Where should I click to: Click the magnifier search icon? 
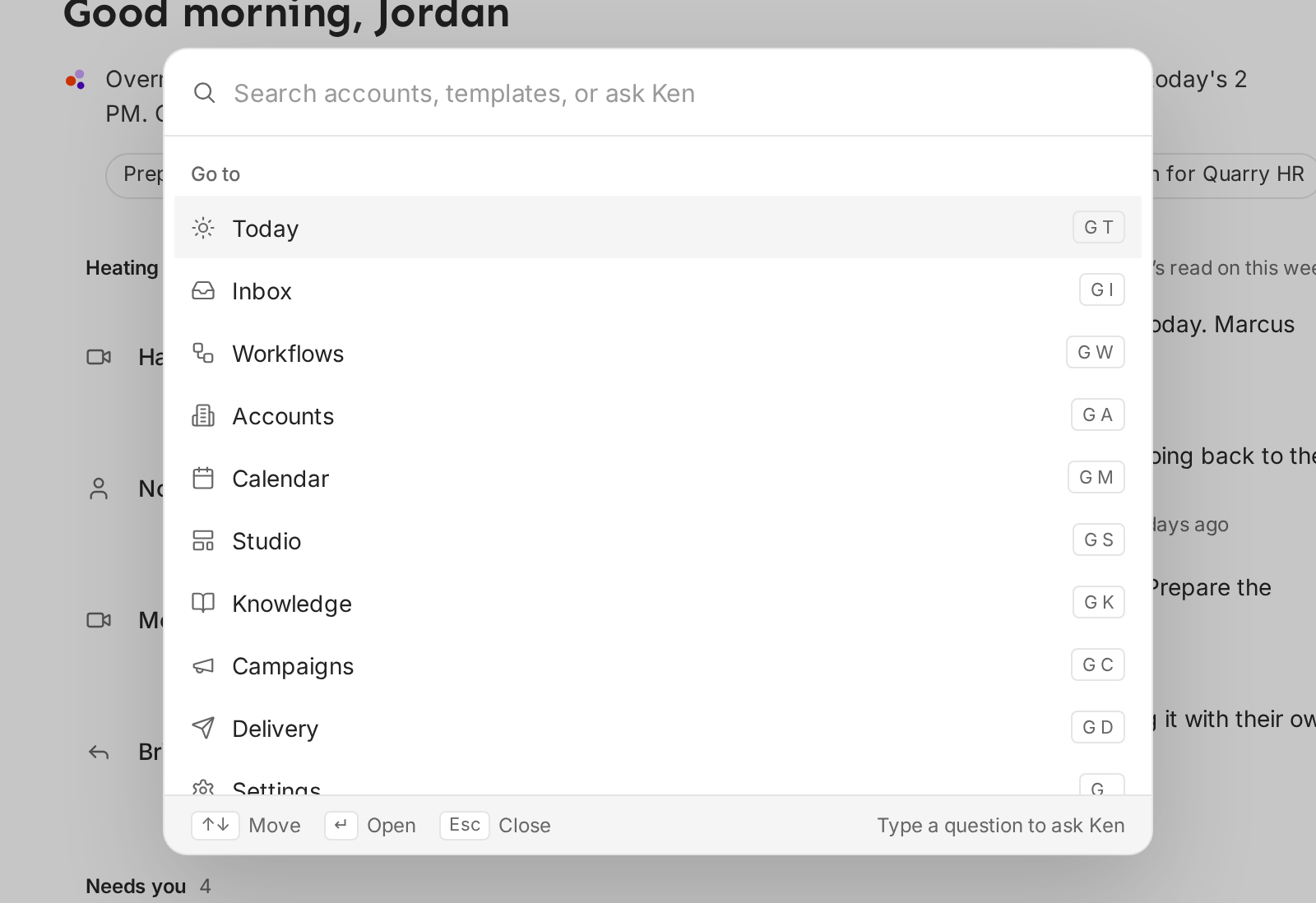pyautogui.click(x=205, y=93)
